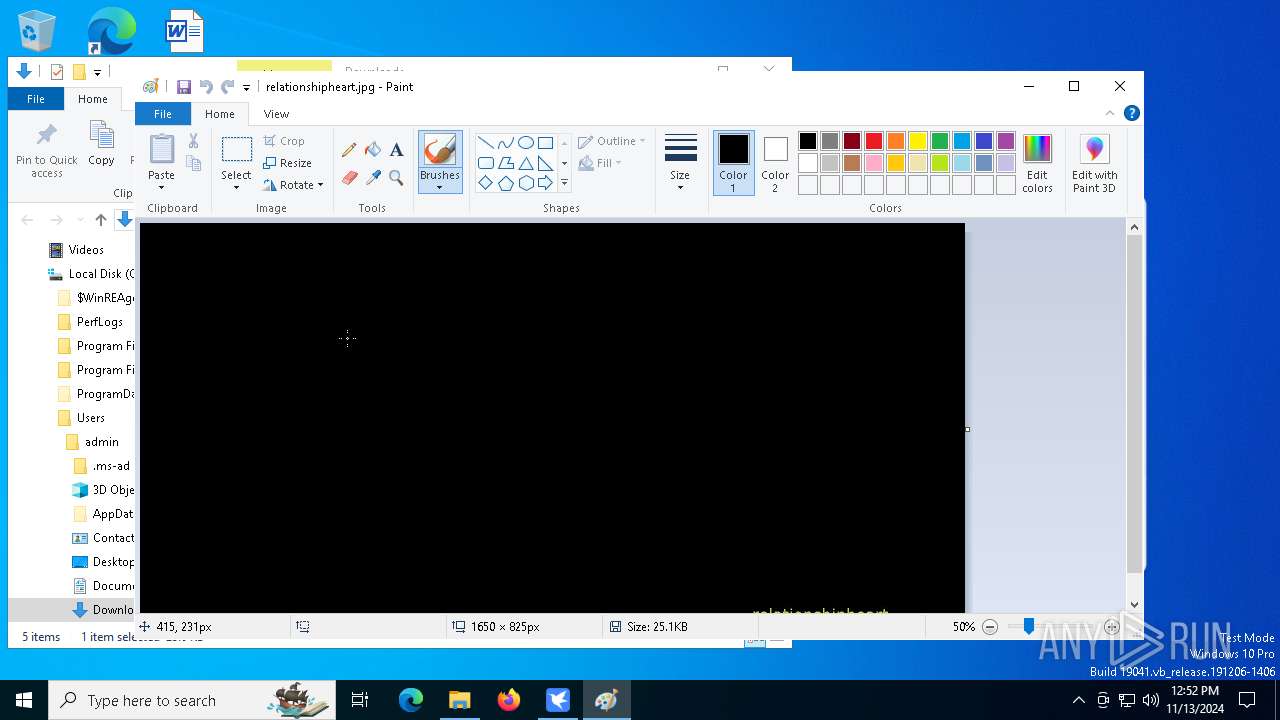Open the Outline dropdown

pos(612,141)
